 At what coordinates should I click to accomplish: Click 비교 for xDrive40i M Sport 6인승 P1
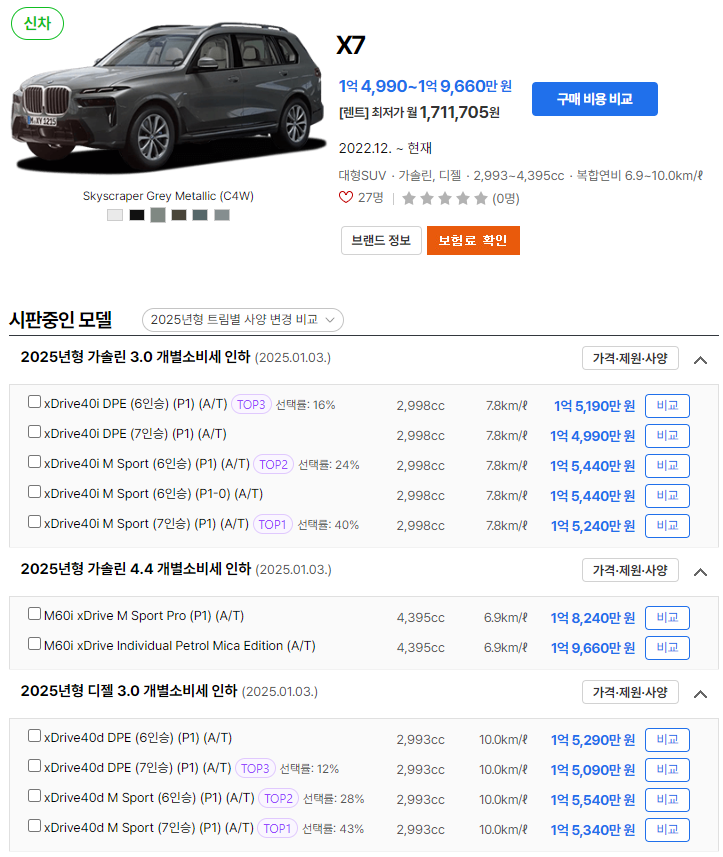[667, 466]
